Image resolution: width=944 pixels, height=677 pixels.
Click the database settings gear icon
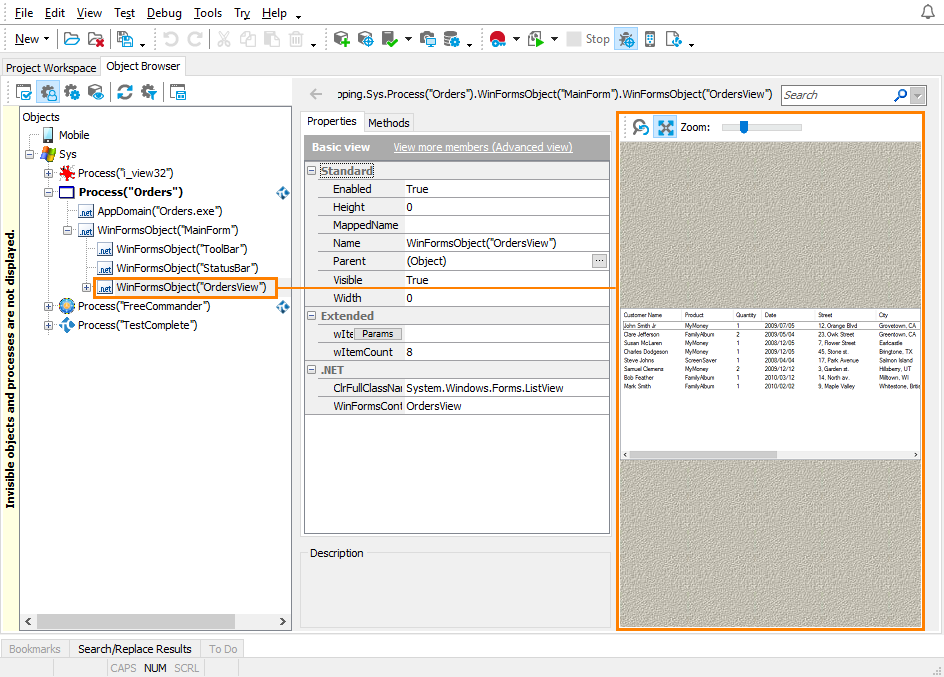coord(452,39)
